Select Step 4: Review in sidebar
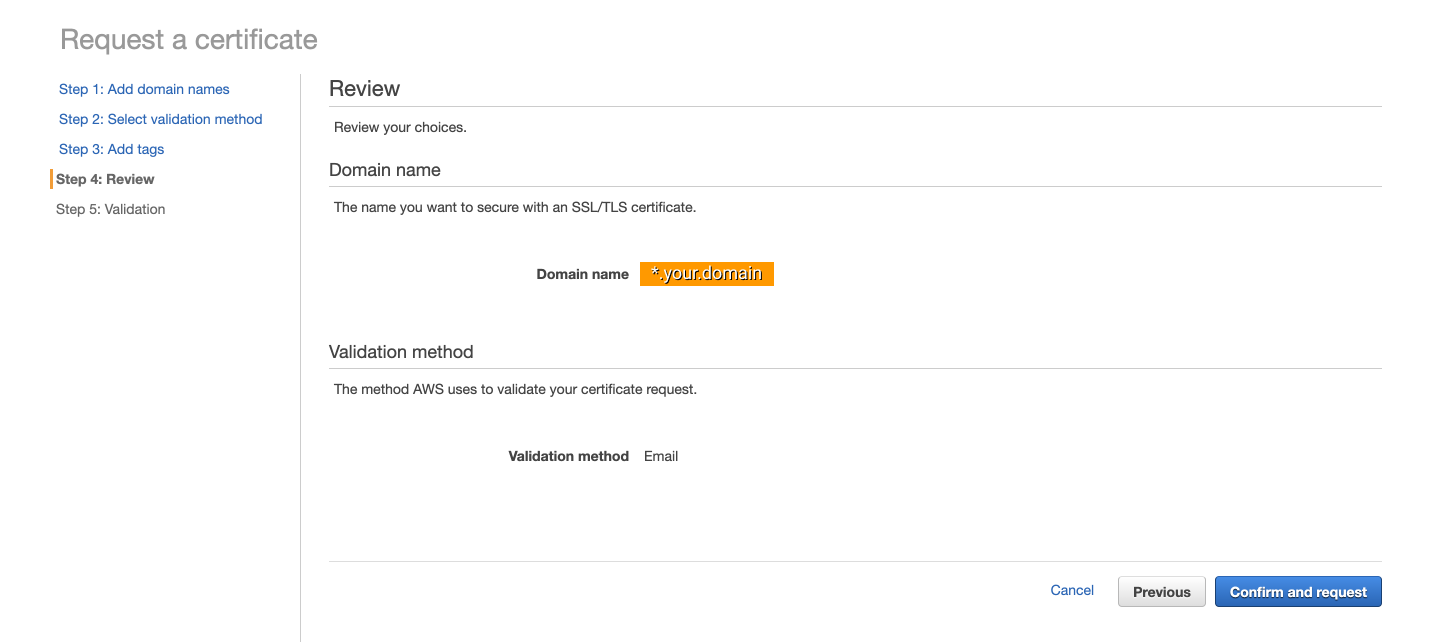Screen dimensions: 1440x642 [105, 179]
